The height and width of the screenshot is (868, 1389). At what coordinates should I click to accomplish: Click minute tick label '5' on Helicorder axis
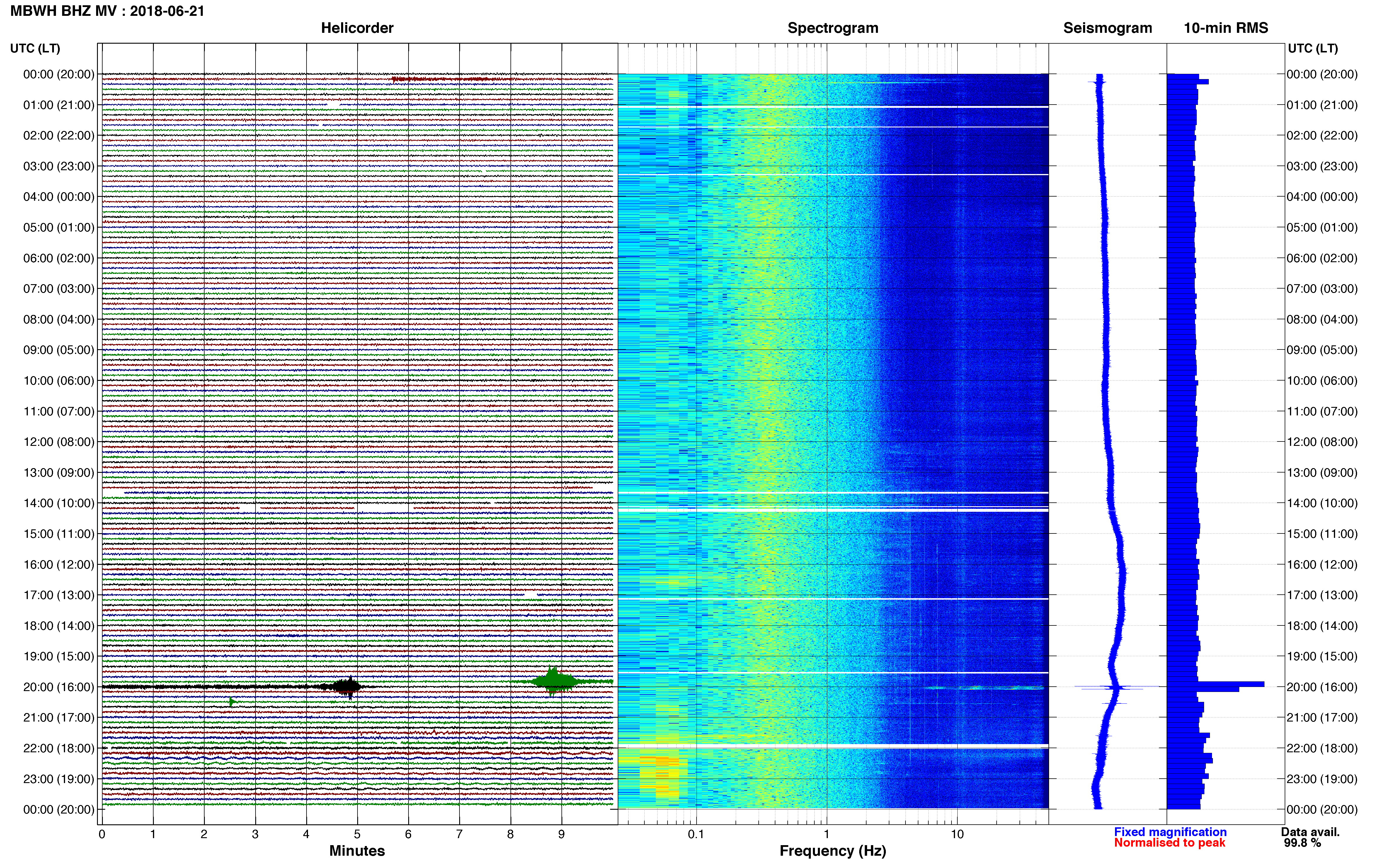point(357,834)
